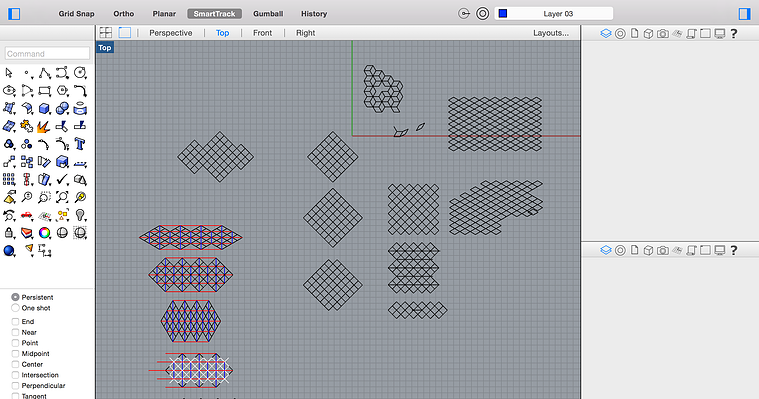Toggle Ortho mode
This screenshot has width=759, height=399.
(x=123, y=14)
